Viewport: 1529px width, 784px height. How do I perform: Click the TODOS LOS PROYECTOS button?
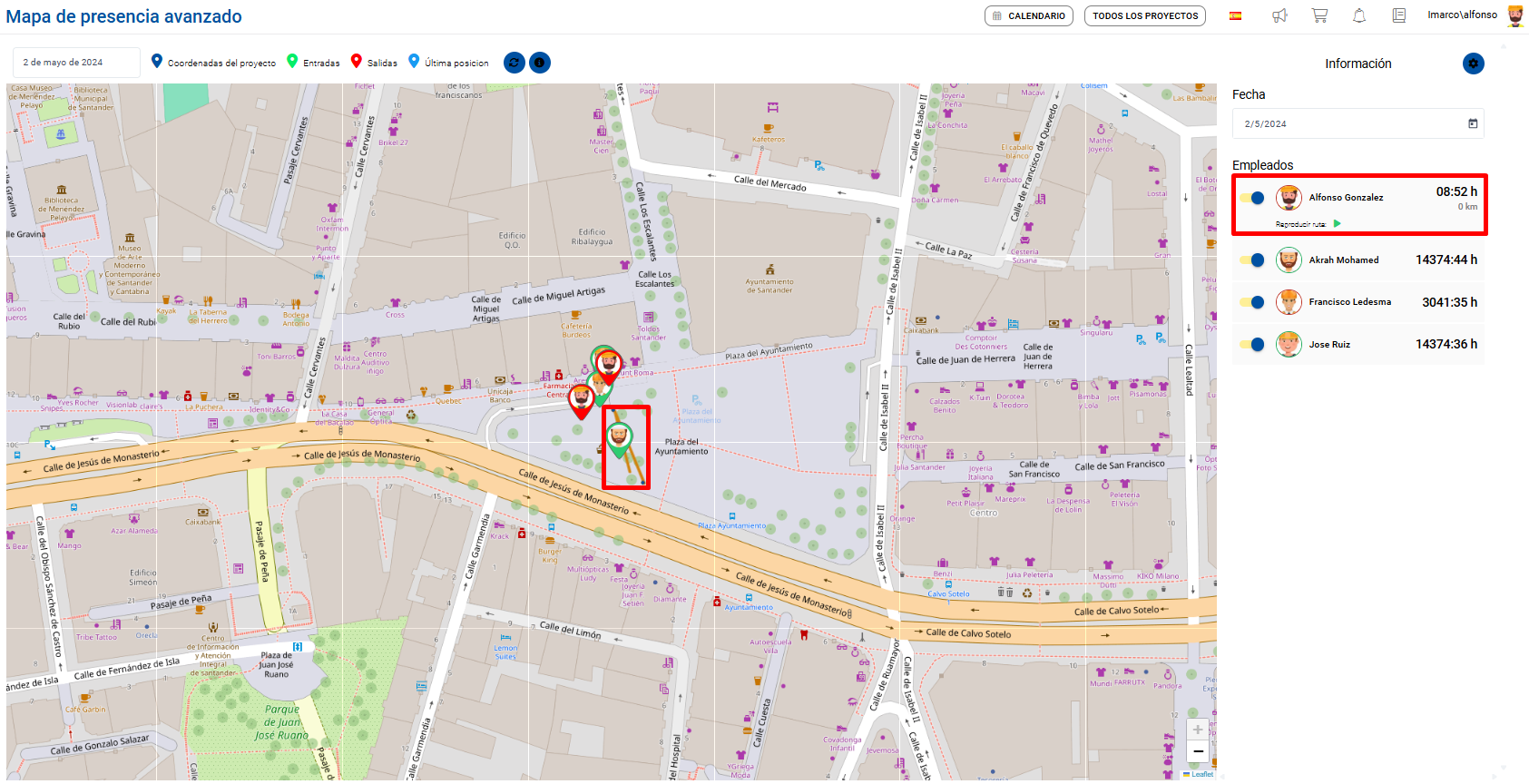click(x=1144, y=15)
